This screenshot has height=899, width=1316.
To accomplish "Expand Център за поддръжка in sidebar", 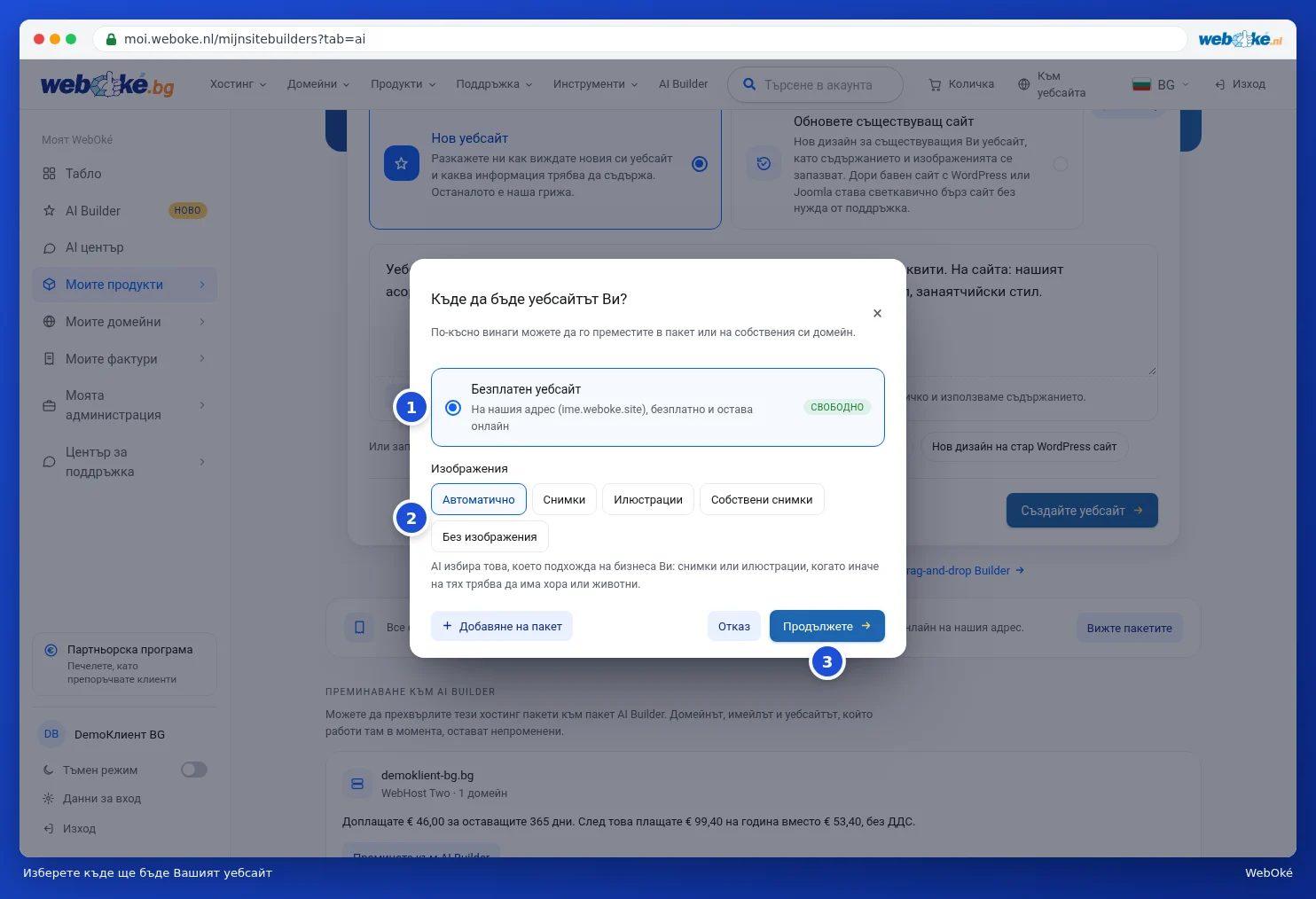I will click(125, 462).
